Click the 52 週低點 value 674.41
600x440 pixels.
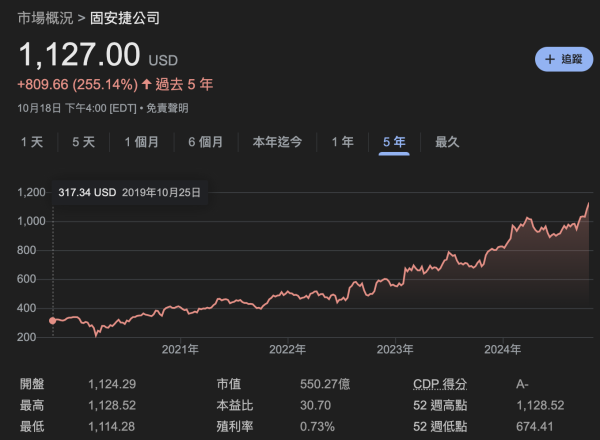click(535, 427)
